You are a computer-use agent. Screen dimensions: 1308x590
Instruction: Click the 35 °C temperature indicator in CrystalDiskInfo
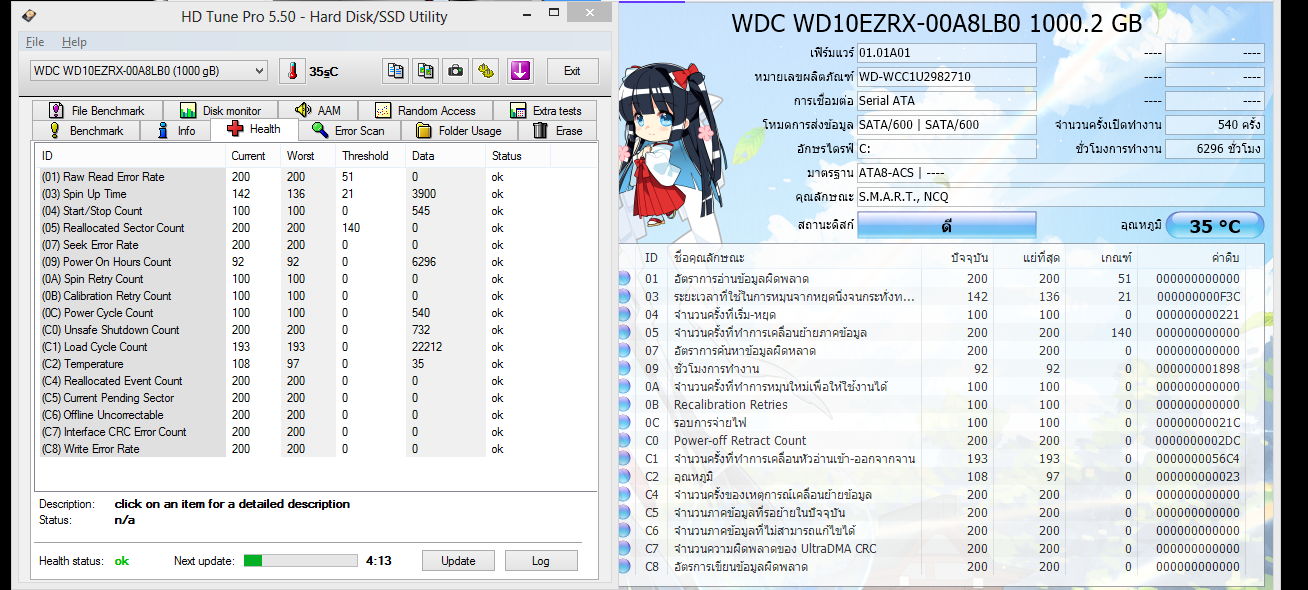[x=1215, y=226]
